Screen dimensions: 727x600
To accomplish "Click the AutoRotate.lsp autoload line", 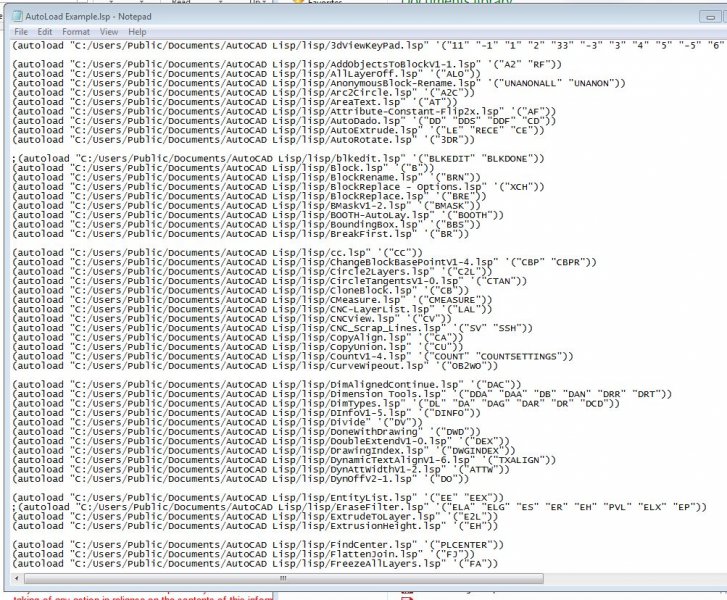I will tap(243, 140).
